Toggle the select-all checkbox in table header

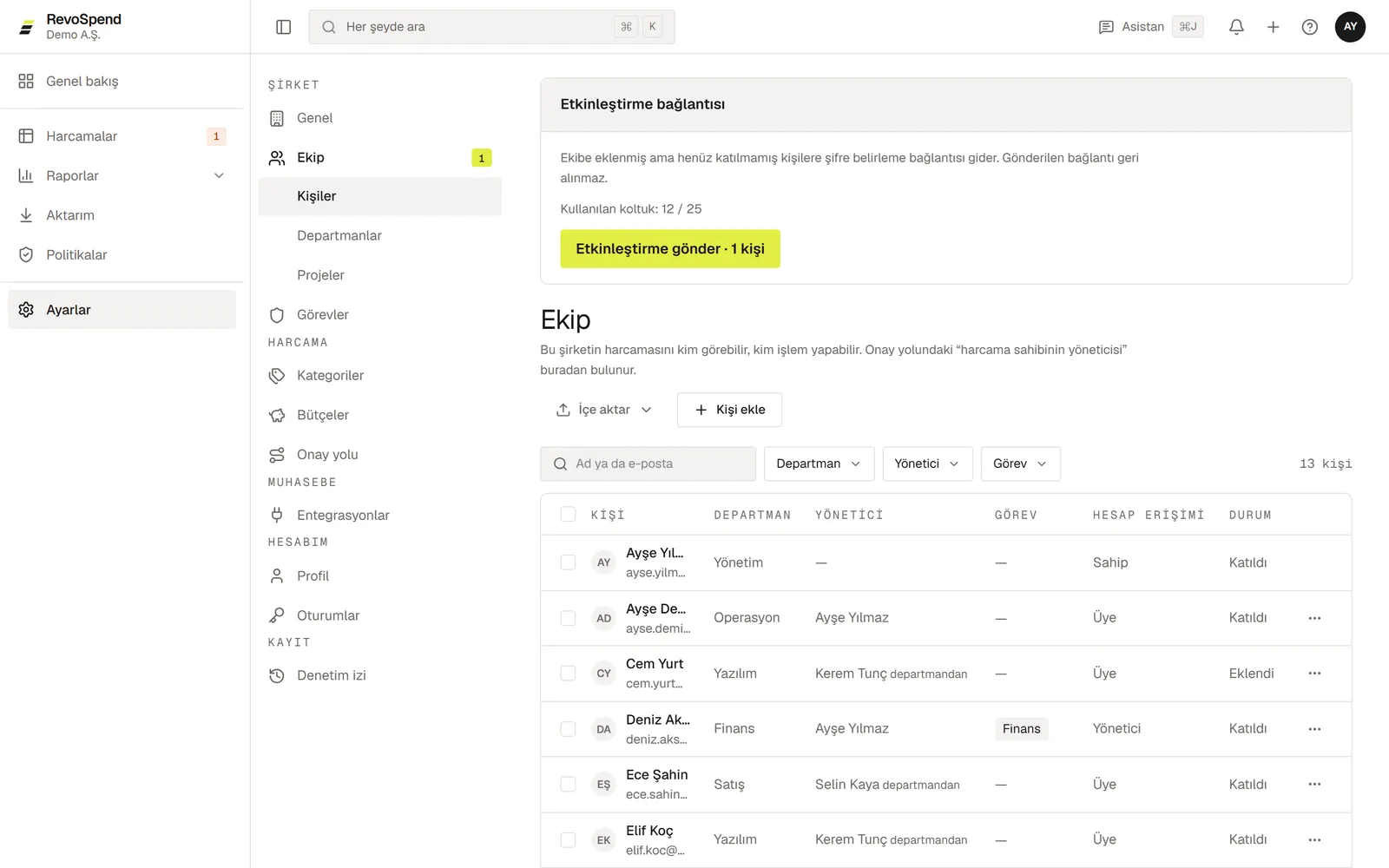click(568, 514)
